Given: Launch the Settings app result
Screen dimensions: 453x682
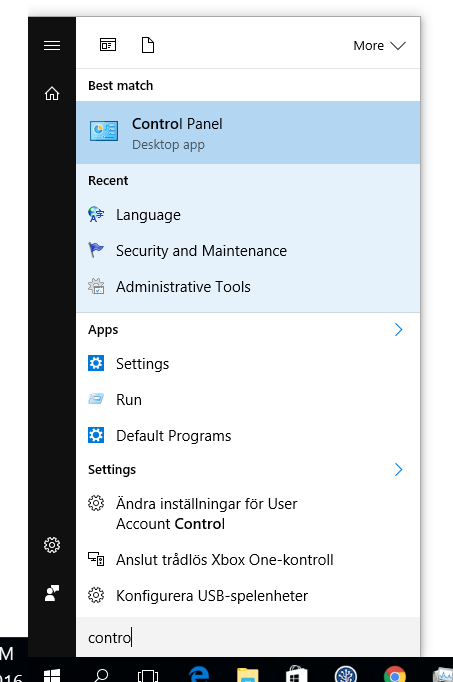Looking at the screenshot, I should click(x=248, y=364).
